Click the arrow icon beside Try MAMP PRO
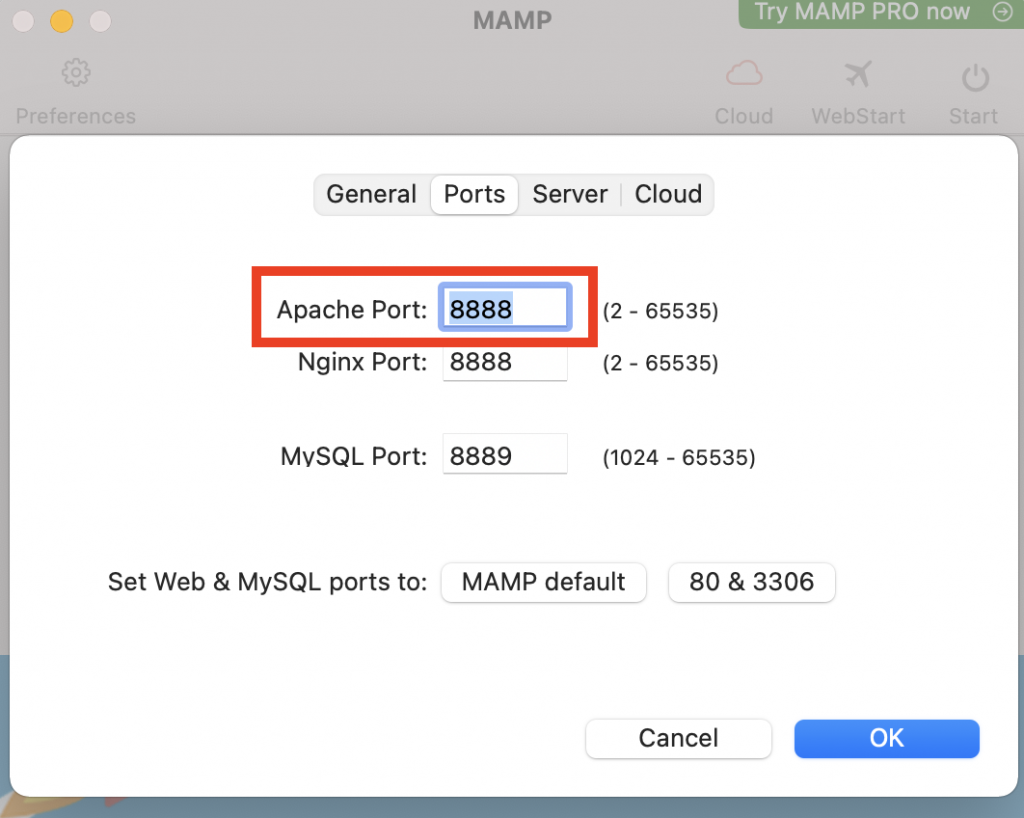The image size is (1024, 818). pos(1002,12)
